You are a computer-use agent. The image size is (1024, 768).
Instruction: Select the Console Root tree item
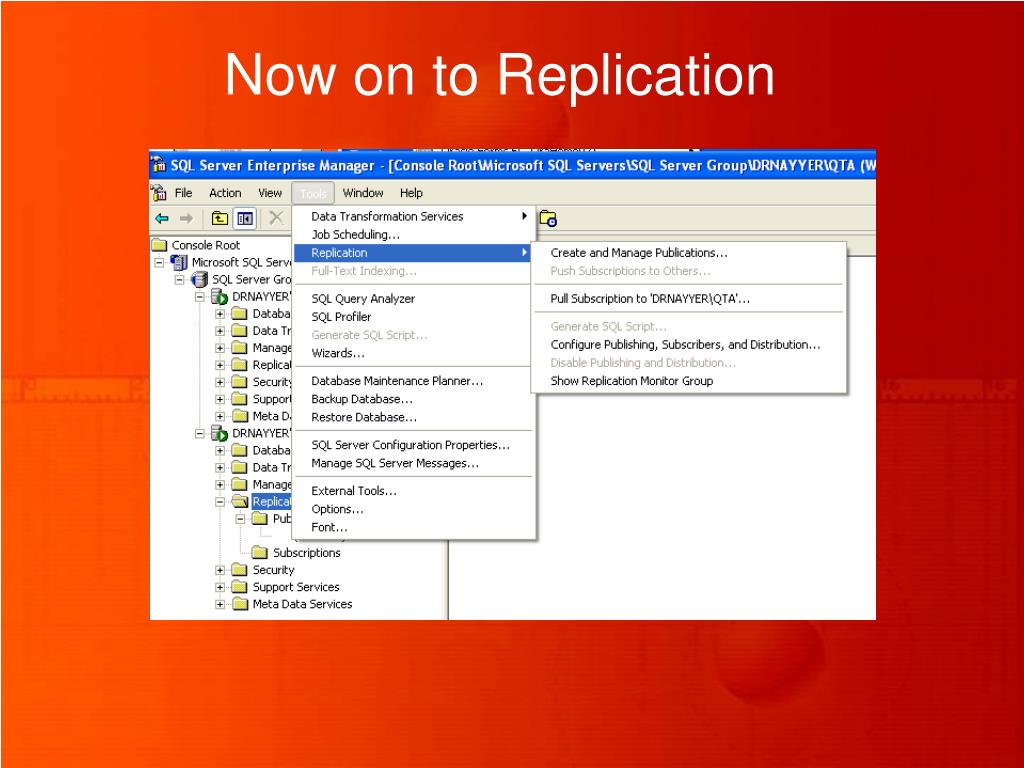[x=206, y=245]
